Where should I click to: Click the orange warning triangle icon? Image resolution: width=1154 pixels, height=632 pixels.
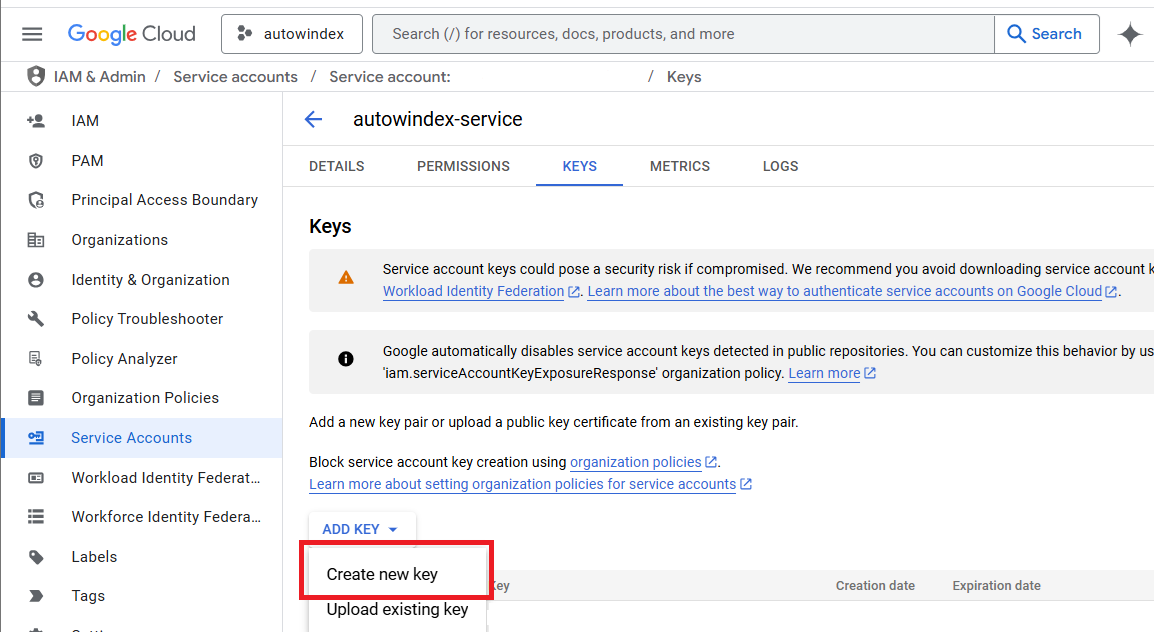346,278
